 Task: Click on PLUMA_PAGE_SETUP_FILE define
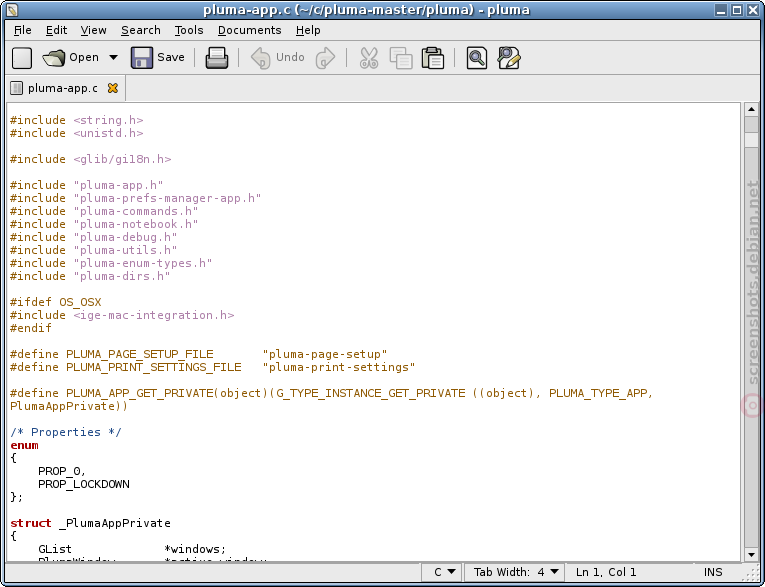[140, 354]
